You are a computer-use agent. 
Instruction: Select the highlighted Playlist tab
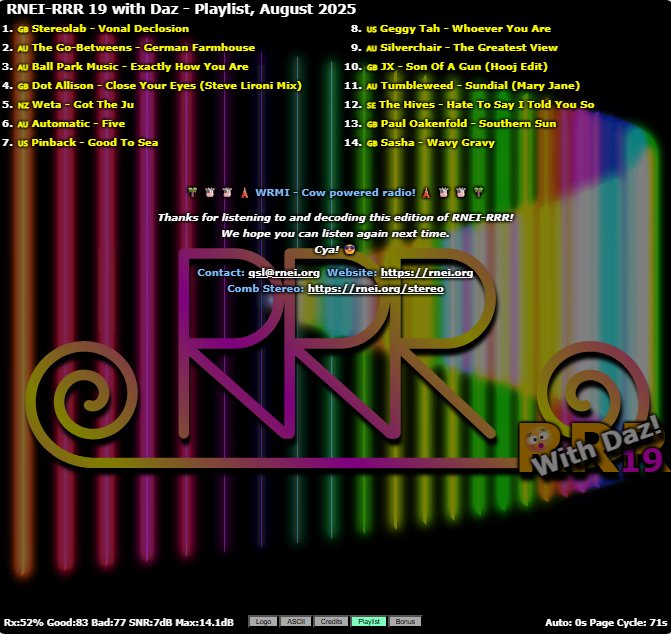pos(369,621)
